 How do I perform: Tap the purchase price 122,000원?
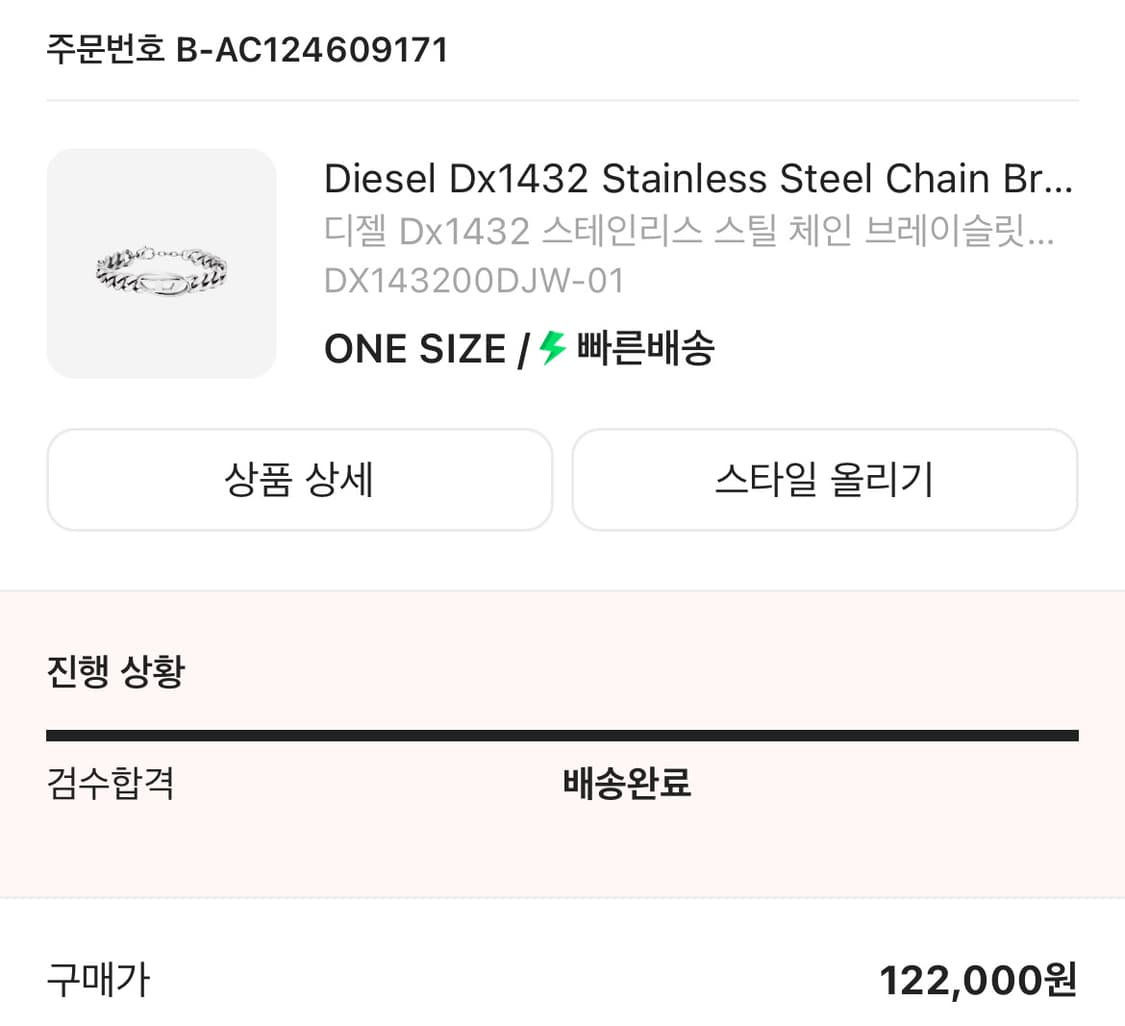(975, 980)
